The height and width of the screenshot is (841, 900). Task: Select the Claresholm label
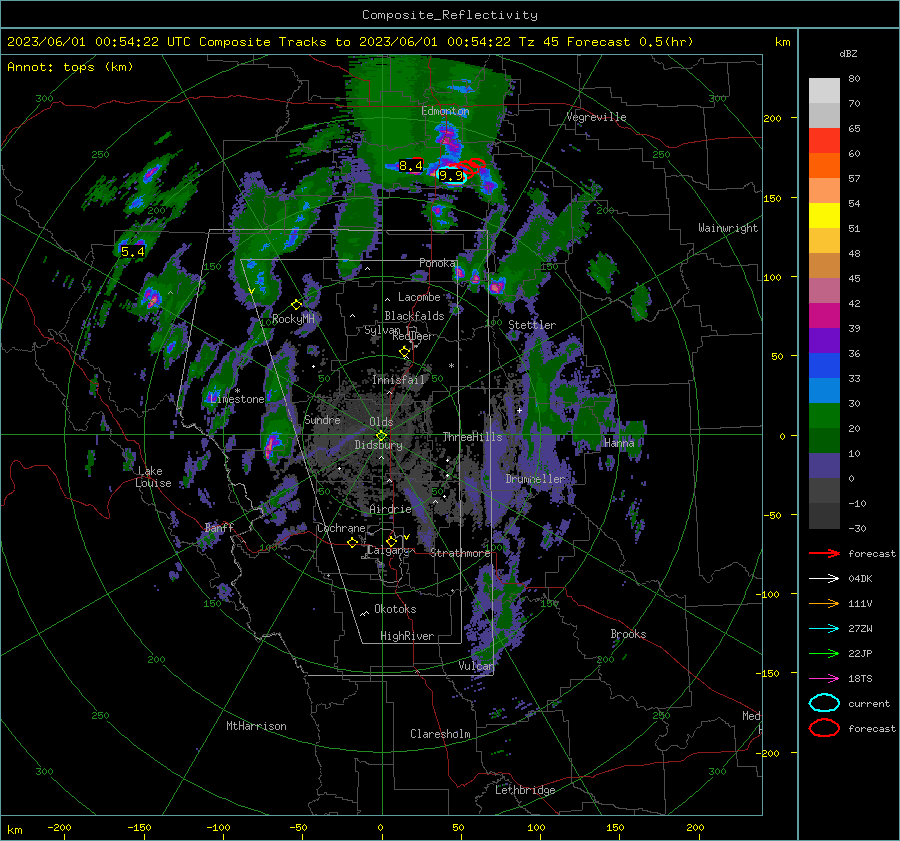click(440, 734)
